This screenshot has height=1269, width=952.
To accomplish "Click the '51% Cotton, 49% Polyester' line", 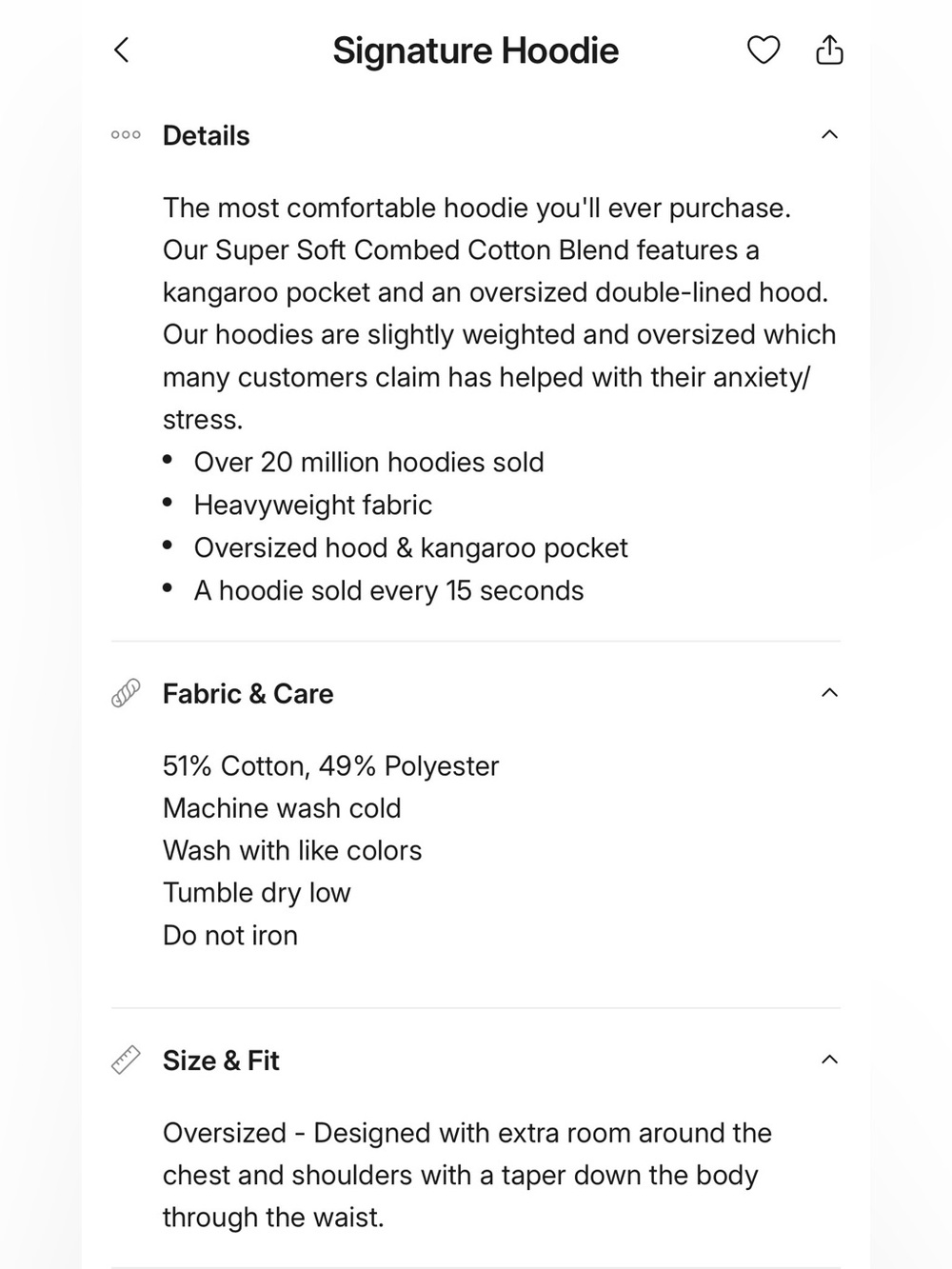I will click(x=330, y=765).
